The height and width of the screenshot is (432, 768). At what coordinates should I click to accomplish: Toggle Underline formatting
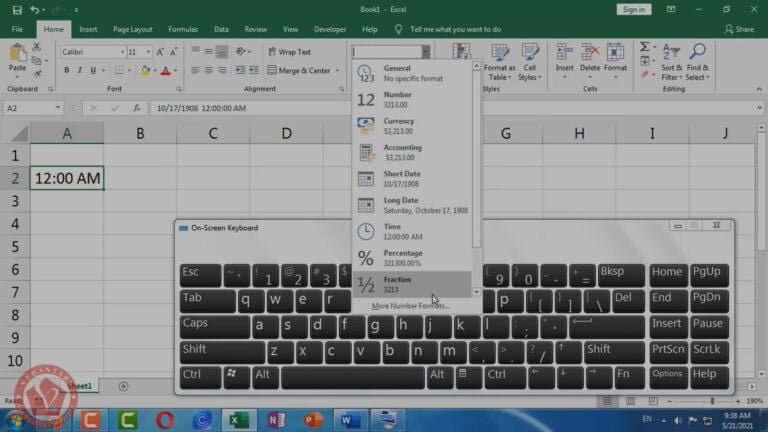(93, 71)
